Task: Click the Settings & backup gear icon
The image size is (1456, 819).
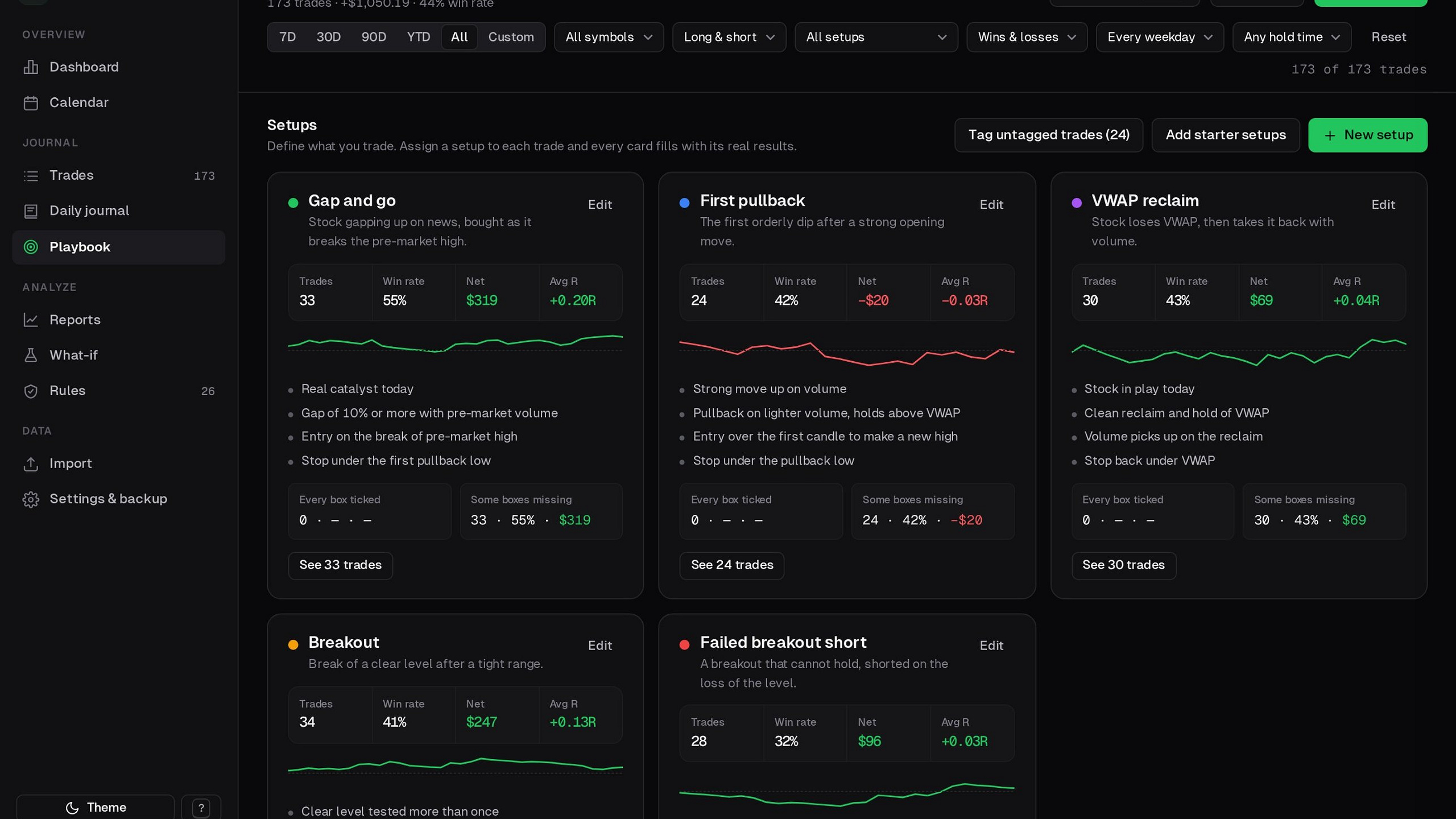Action: (x=31, y=499)
